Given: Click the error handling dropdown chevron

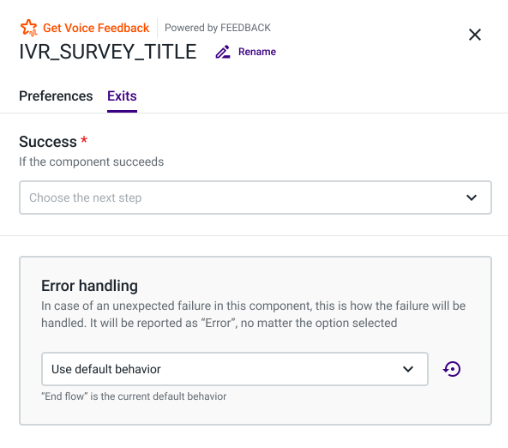Looking at the screenshot, I should (408, 369).
